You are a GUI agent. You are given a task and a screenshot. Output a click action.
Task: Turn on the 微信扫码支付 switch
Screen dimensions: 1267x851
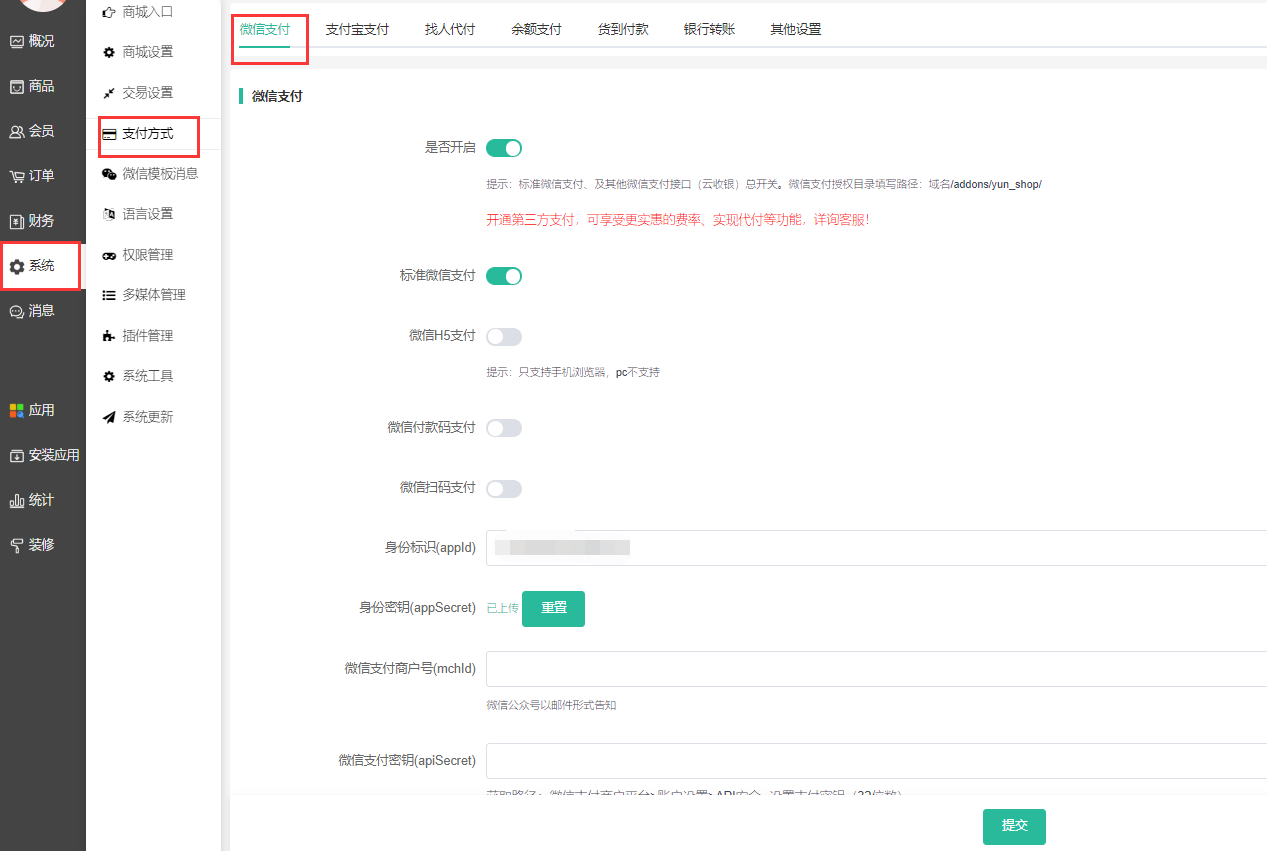coord(504,489)
